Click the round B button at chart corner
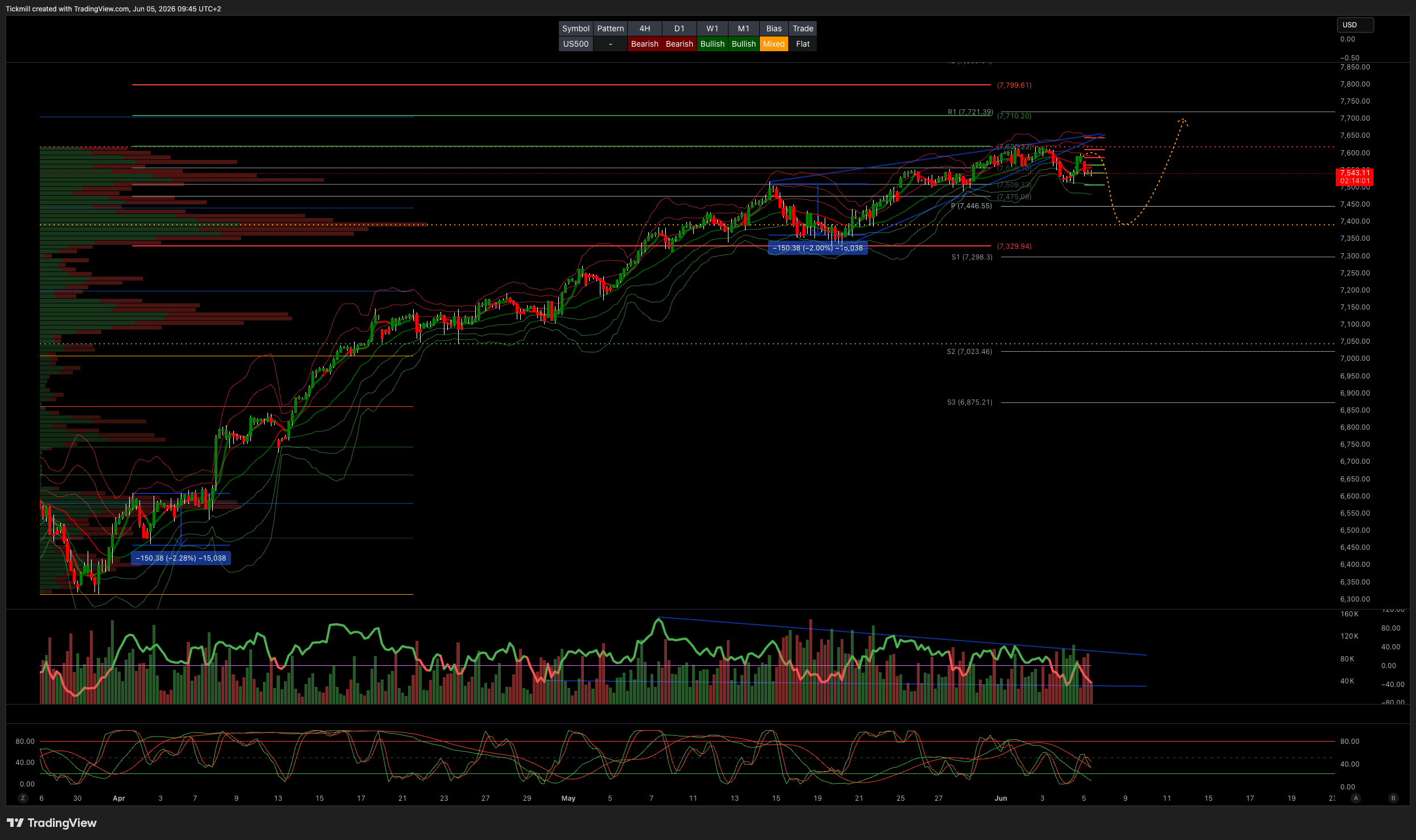This screenshot has width=1416, height=840. (1393, 798)
